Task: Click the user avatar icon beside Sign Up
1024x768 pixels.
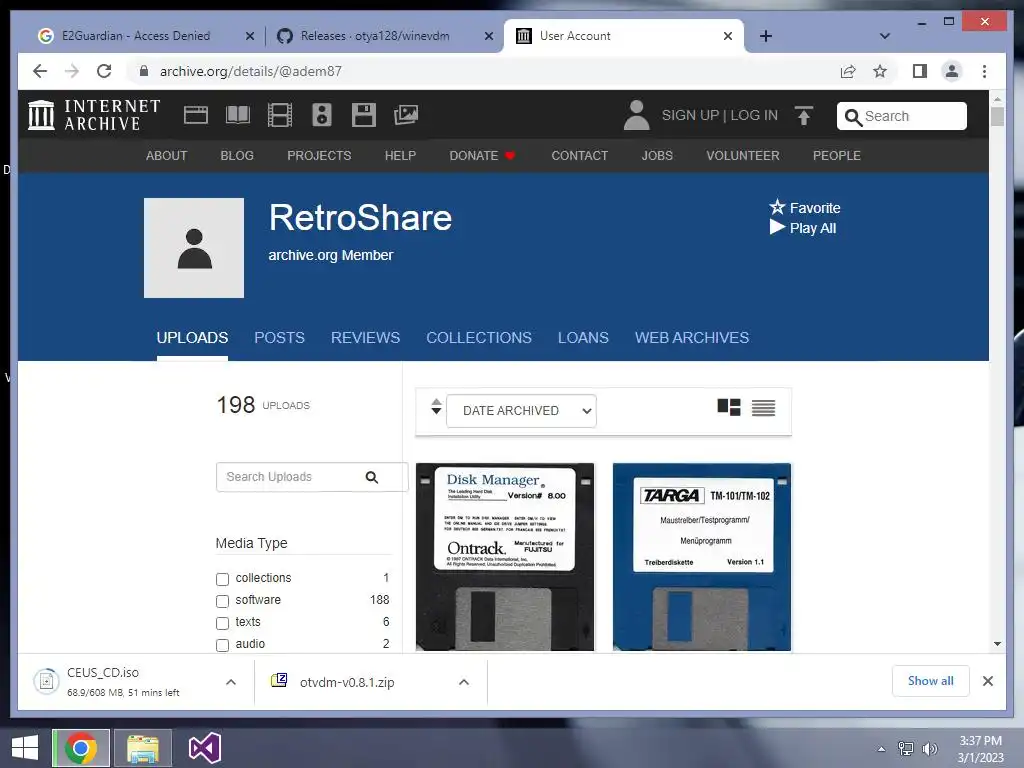Action: click(x=636, y=115)
